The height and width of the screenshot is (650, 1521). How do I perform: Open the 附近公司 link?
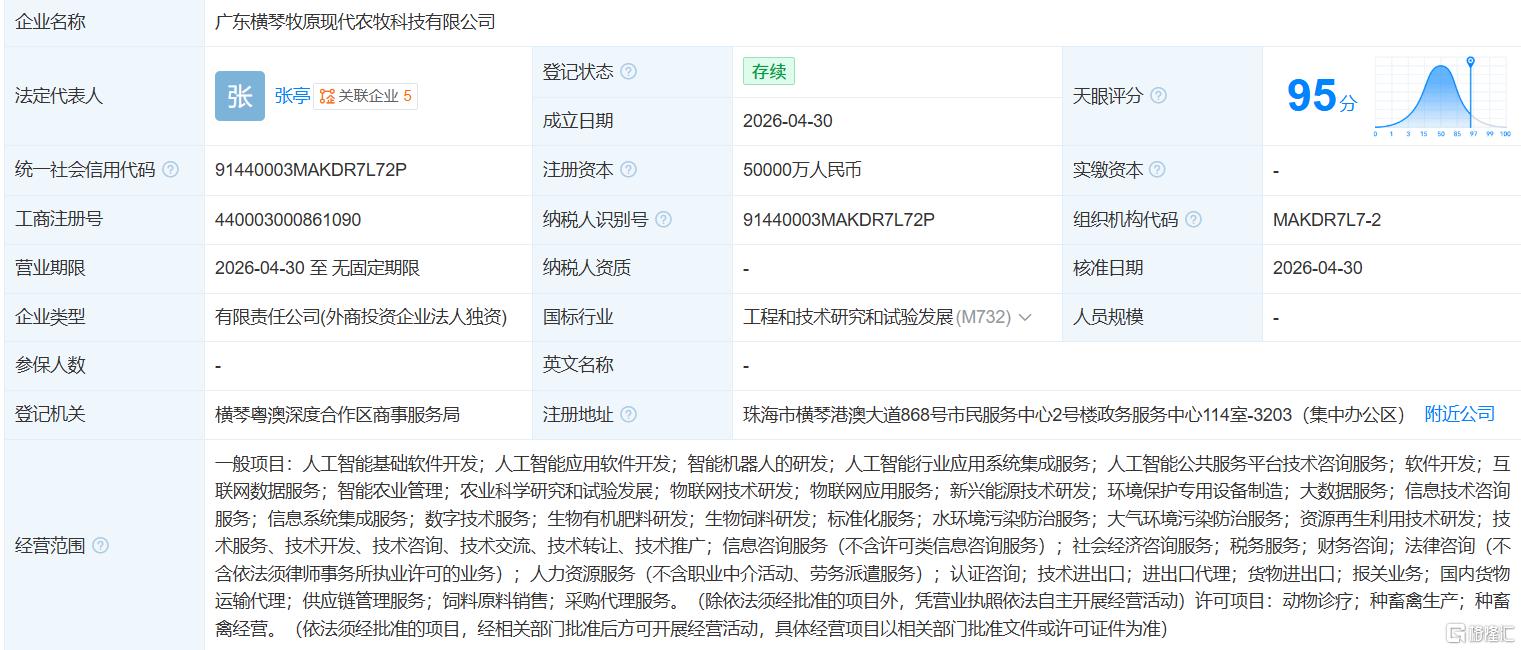click(x=1459, y=414)
